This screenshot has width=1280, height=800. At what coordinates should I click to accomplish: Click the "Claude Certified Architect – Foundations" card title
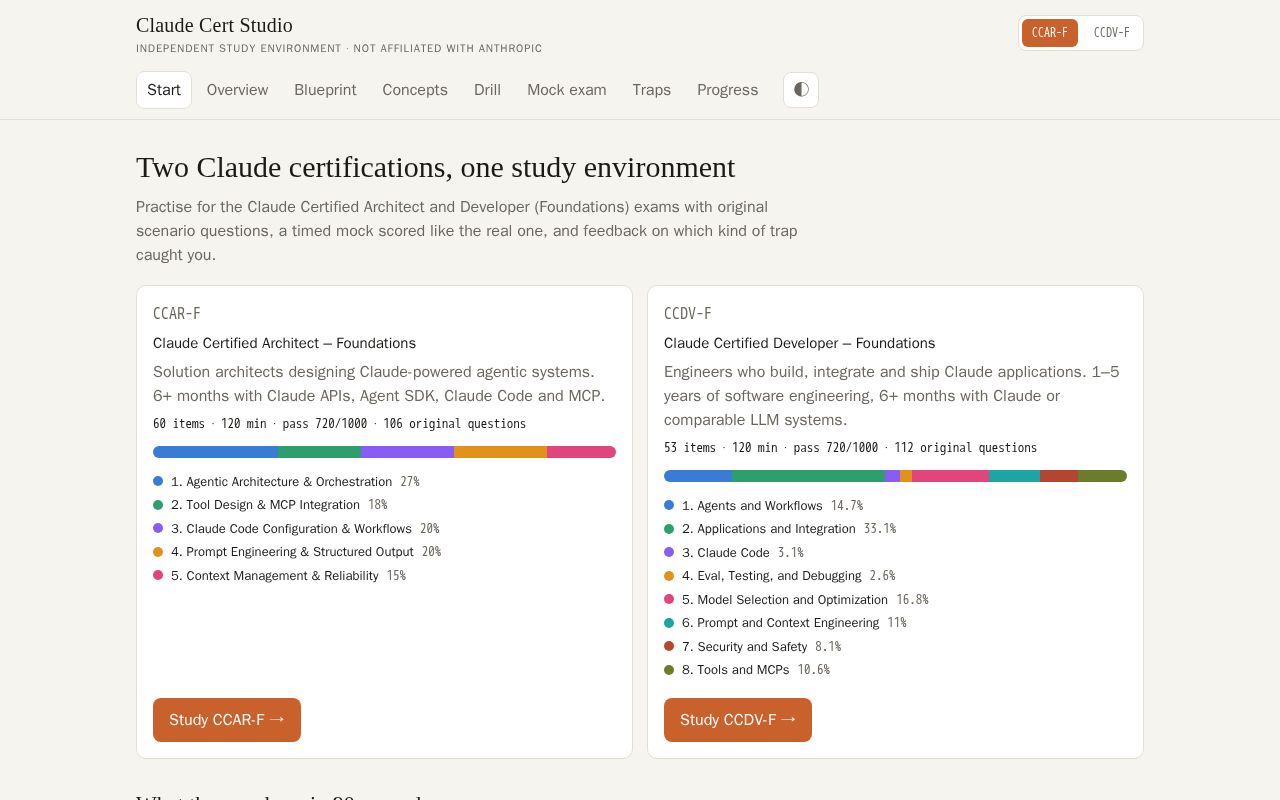pos(284,343)
